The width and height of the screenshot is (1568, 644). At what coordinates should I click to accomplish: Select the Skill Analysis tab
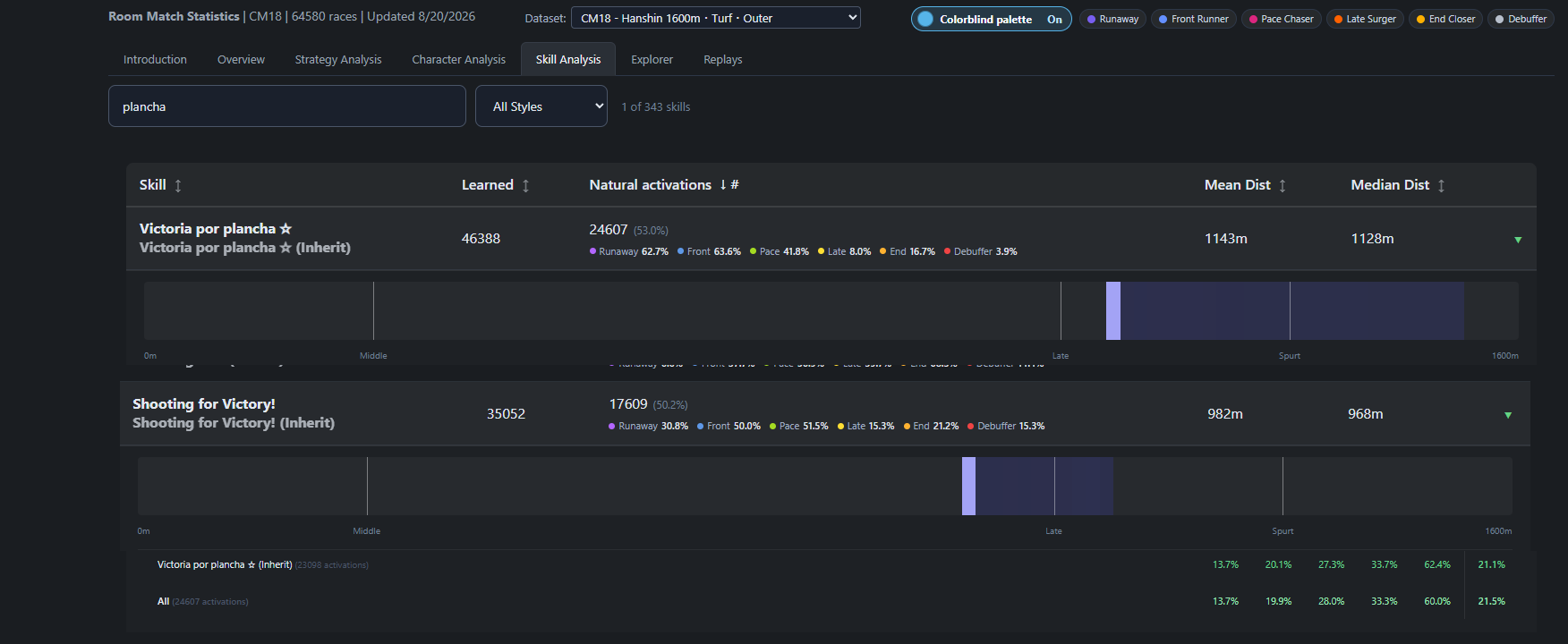coord(568,60)
